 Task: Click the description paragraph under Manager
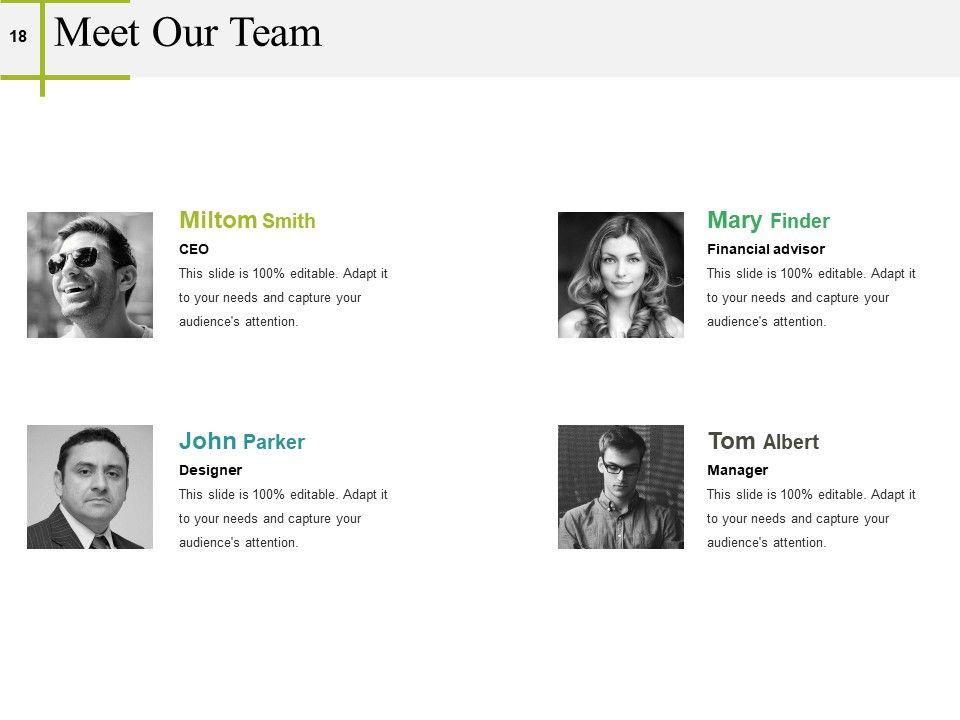point(811,519)
